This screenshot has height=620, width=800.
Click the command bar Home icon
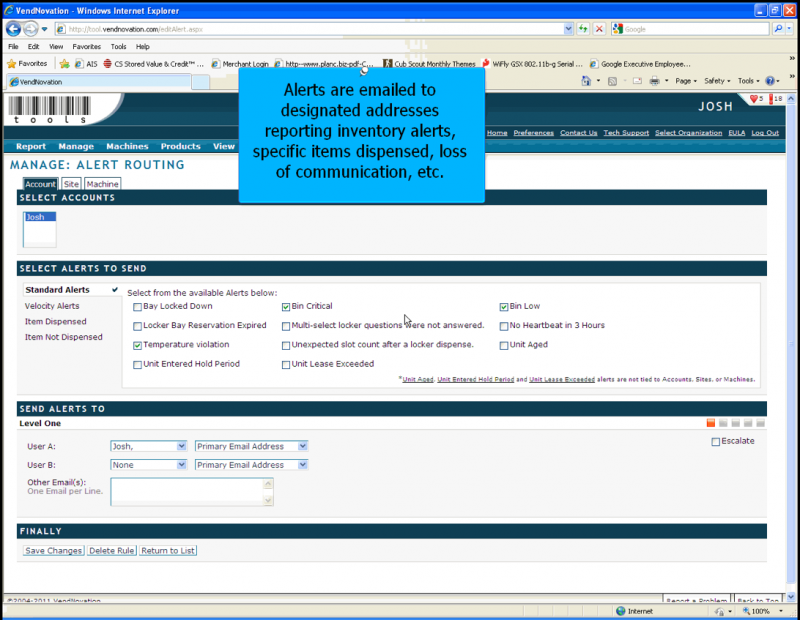(x=586, y=81)
